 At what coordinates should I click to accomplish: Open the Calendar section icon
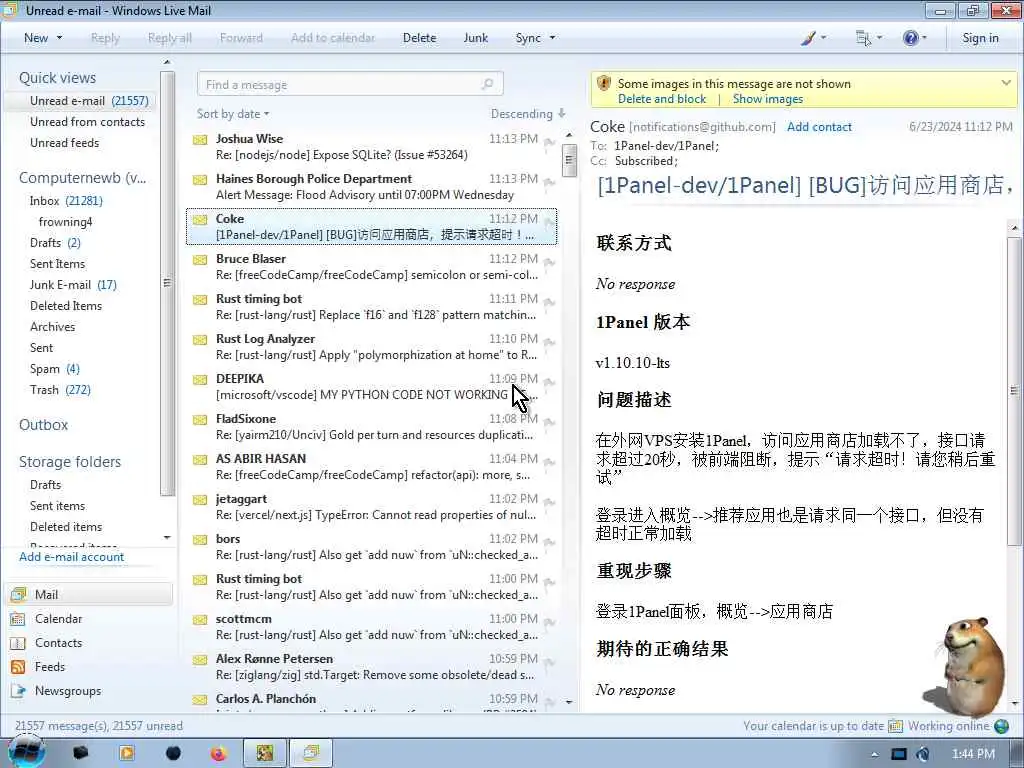click(18, 618)
